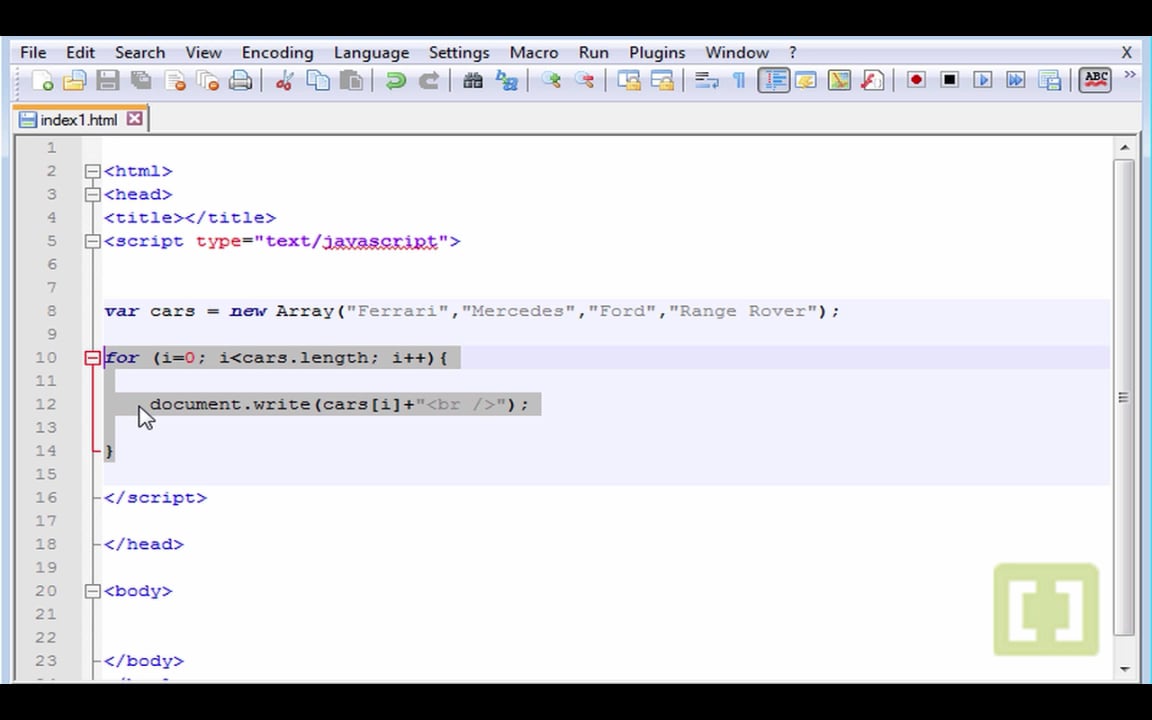1152x720 pixels.
Task: Start macro recording with red dot
Action: click(x=915, y=80)
